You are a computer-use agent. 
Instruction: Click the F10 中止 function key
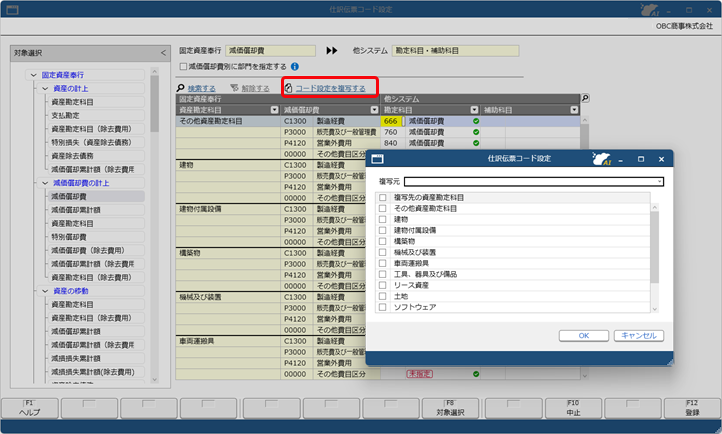[573, 408]
